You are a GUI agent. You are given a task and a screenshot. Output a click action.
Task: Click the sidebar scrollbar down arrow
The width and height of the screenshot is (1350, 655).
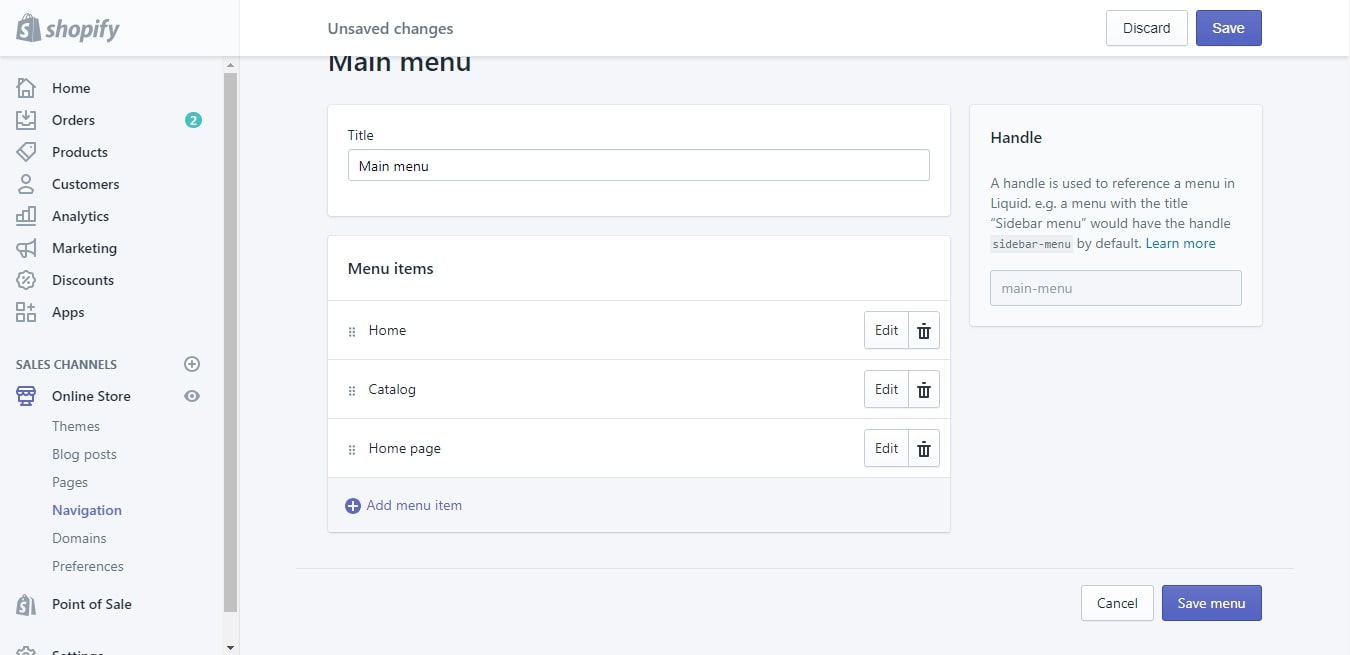click(x=231, y=647)
